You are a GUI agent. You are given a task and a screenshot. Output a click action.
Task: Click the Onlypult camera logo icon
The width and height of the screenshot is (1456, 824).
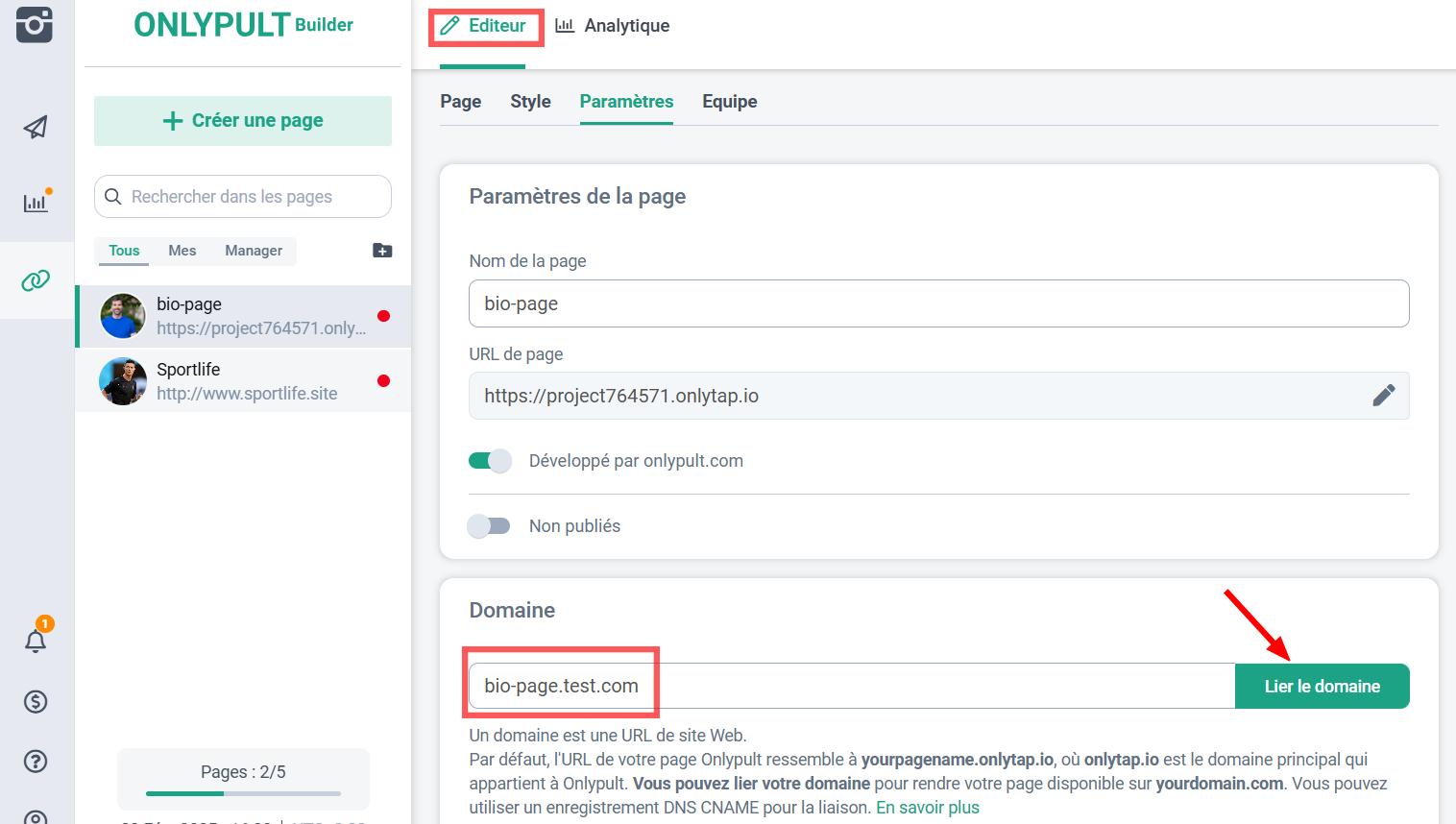coord(35,24)
